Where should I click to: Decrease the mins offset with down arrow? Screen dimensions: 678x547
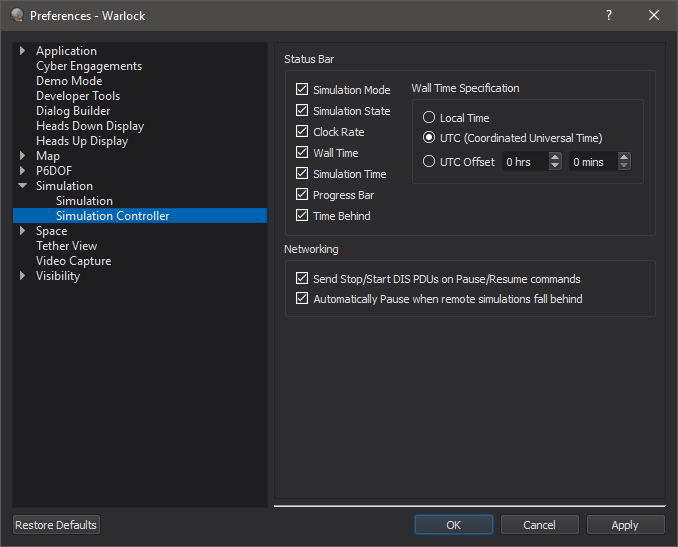[624, 166]
